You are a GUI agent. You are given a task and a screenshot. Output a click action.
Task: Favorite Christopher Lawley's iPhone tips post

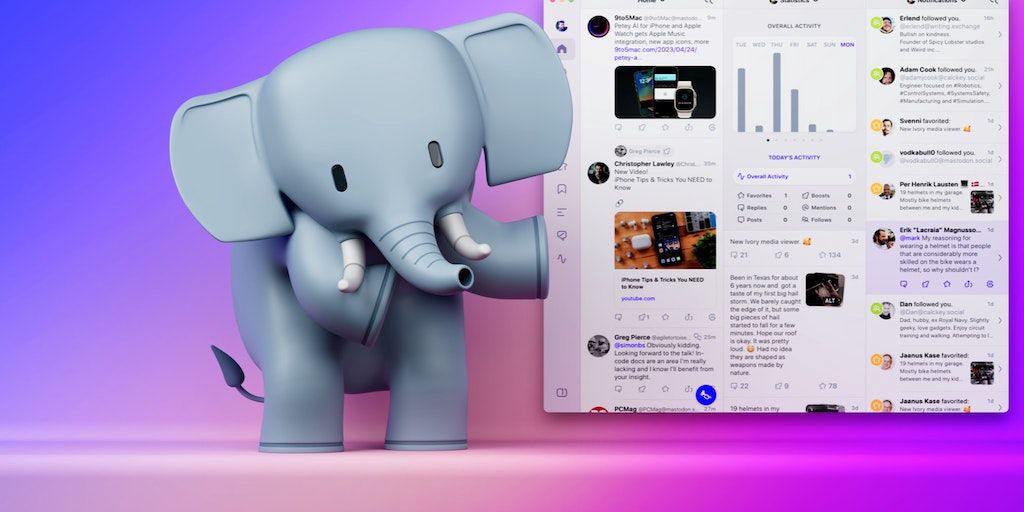pyautogui.click(x=665, y=317)
